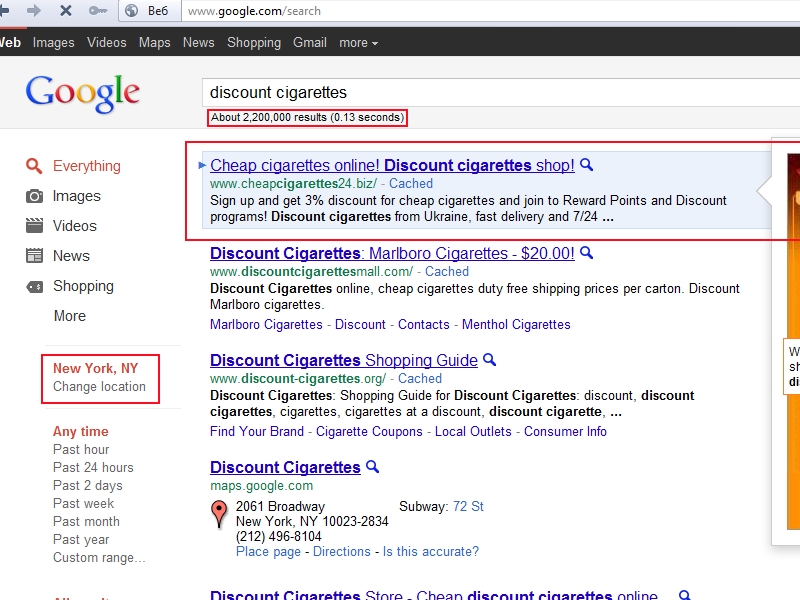
Task: Open the Consumer Info sitelink
Action: point(565,432)
